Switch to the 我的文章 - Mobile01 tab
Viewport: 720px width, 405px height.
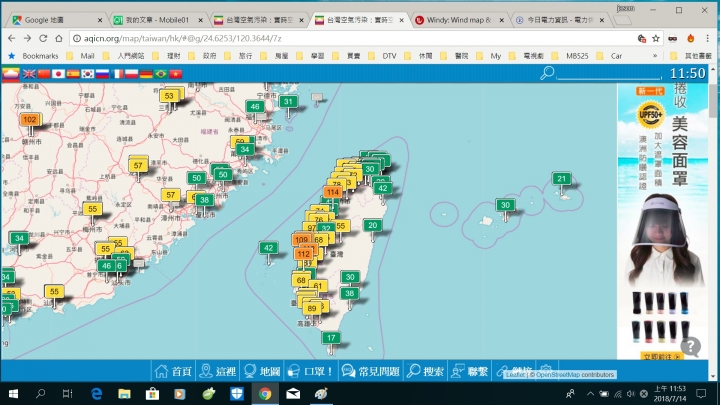(x=158, y=20)
